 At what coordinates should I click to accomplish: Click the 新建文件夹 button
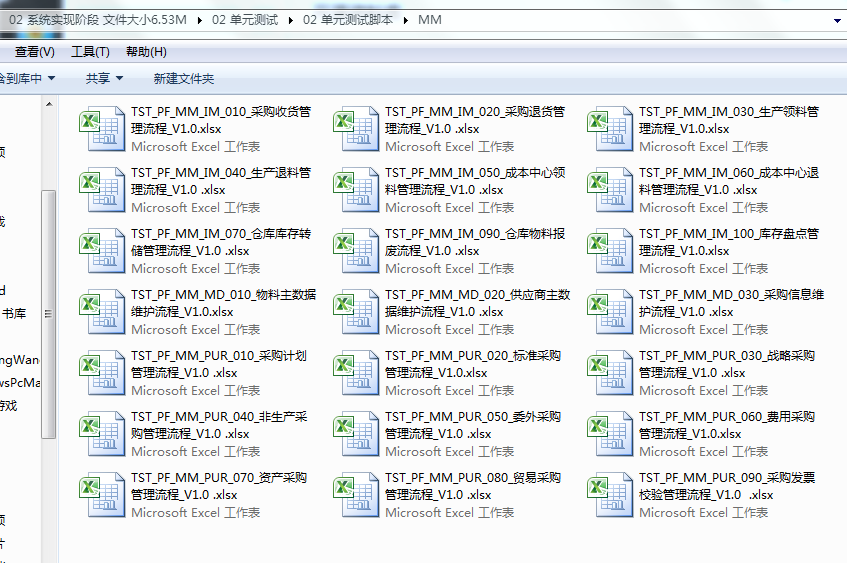tap(183, 78)
